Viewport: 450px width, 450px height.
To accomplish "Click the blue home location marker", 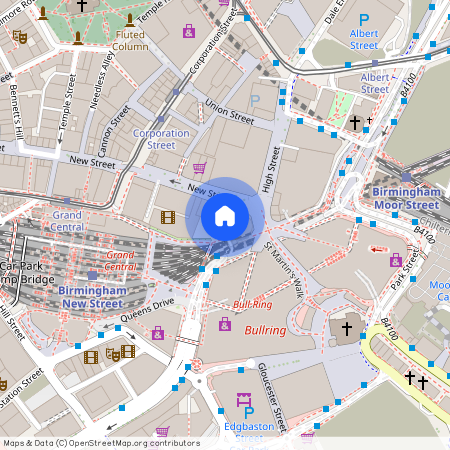I will 225,217.
